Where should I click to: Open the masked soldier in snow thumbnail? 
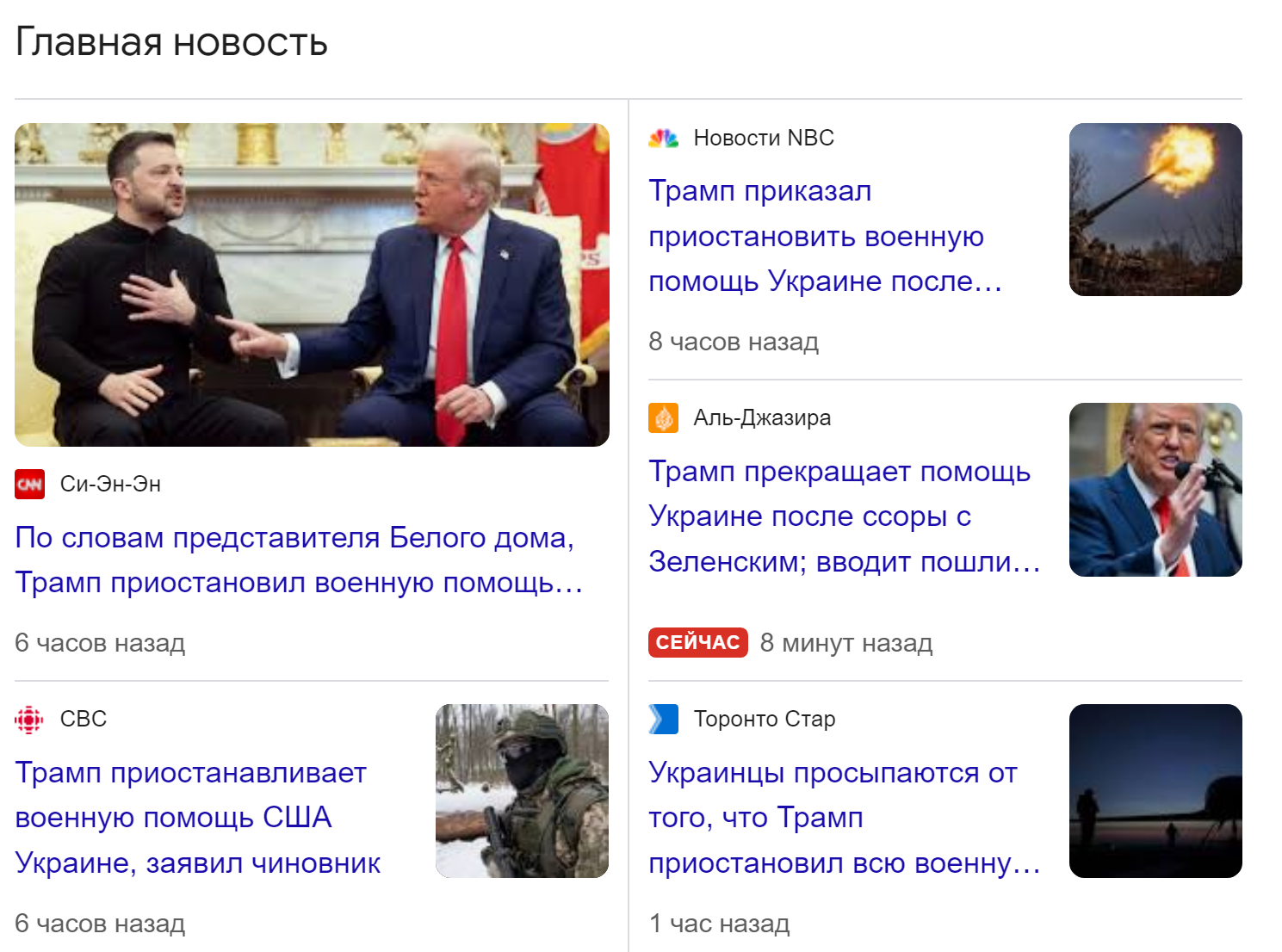(x=522, y=791)
